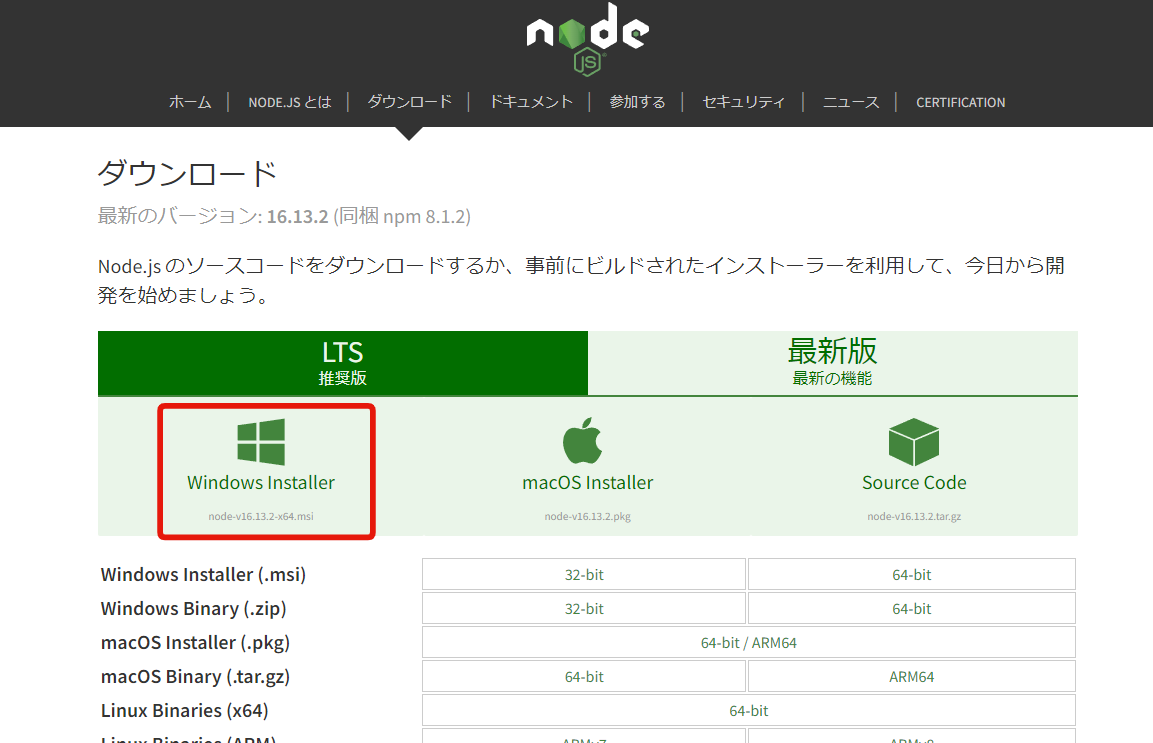Click node-v16.13.2-x64.msi filename
This screenshot has width=1153, height=743.
point(261,516)
